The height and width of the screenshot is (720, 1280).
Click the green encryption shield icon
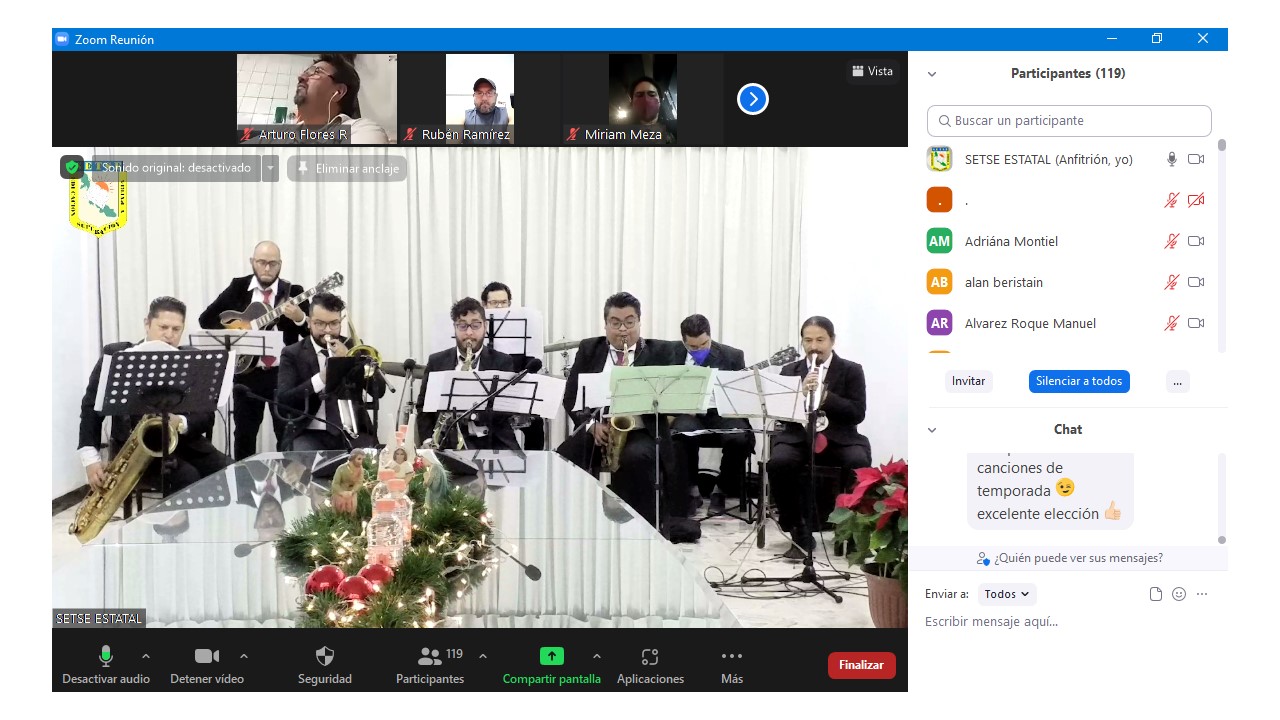tap(72, 168)
